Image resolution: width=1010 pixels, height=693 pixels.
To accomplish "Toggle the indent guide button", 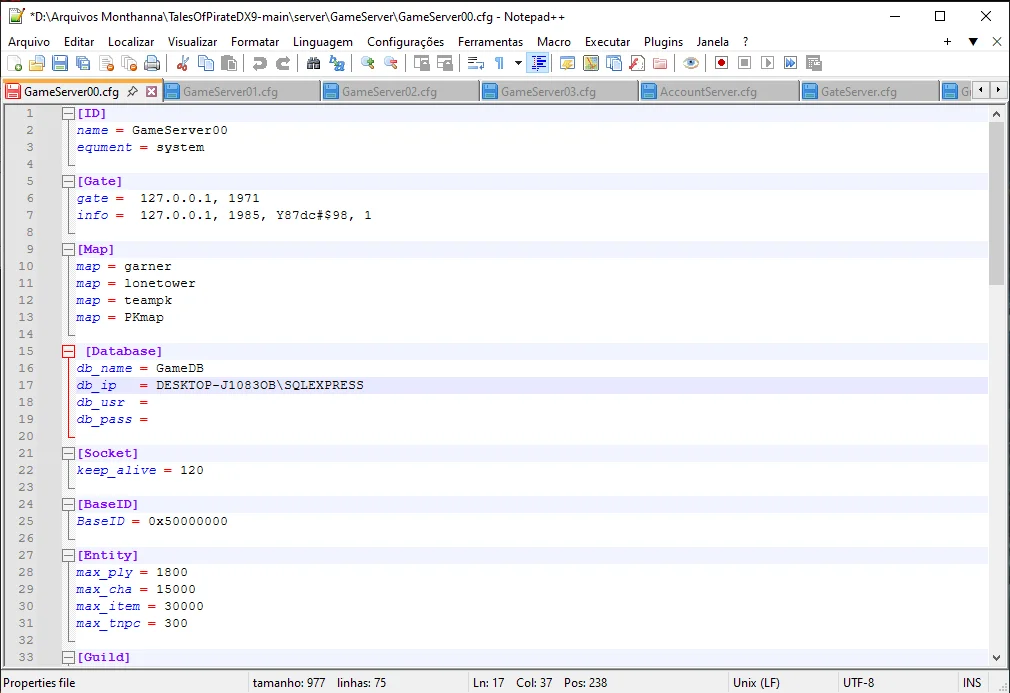I will point(539,63).
